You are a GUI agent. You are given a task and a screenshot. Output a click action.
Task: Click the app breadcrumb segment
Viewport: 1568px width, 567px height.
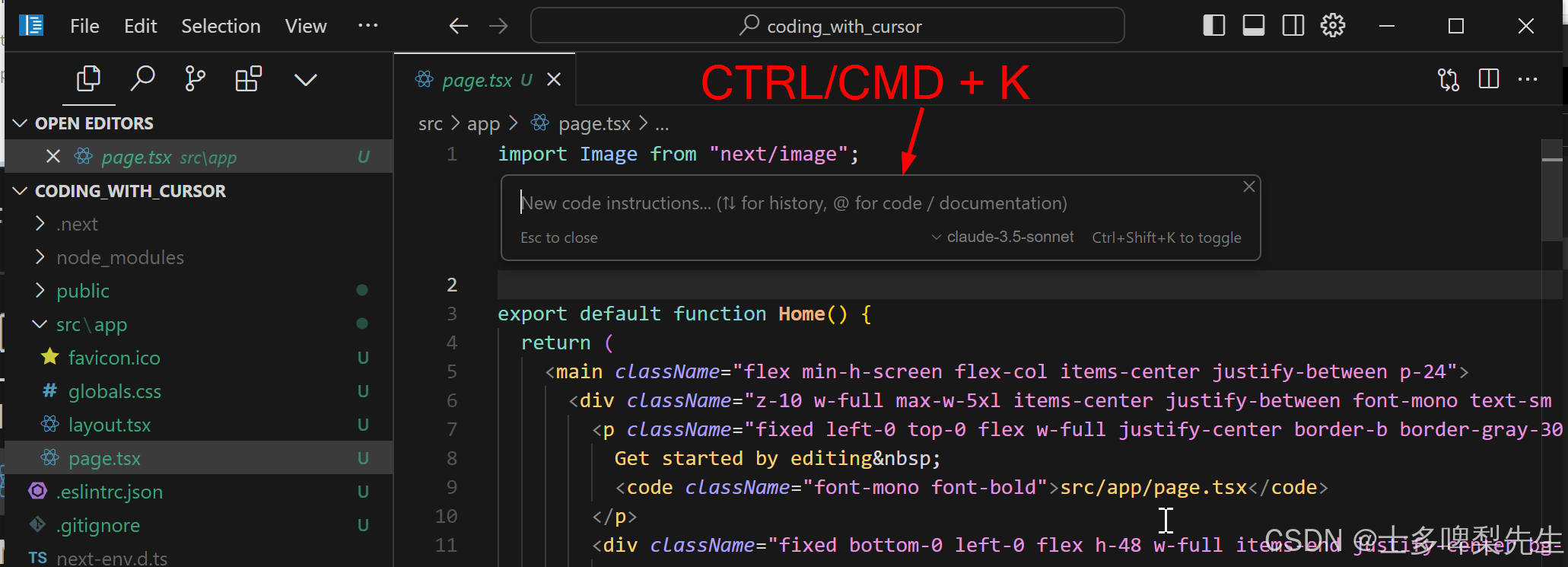[483, 123]
